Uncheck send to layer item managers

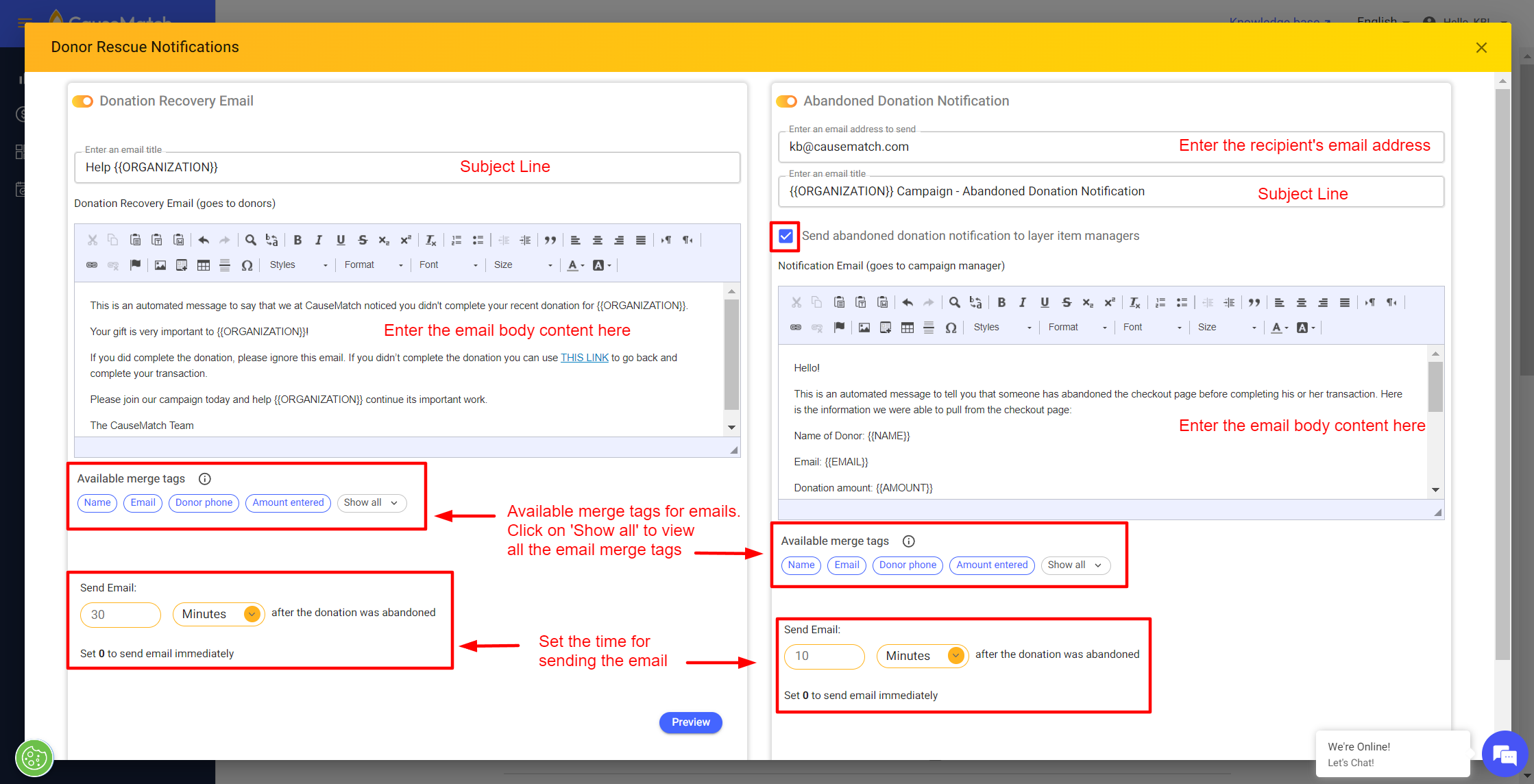[786, 236]
